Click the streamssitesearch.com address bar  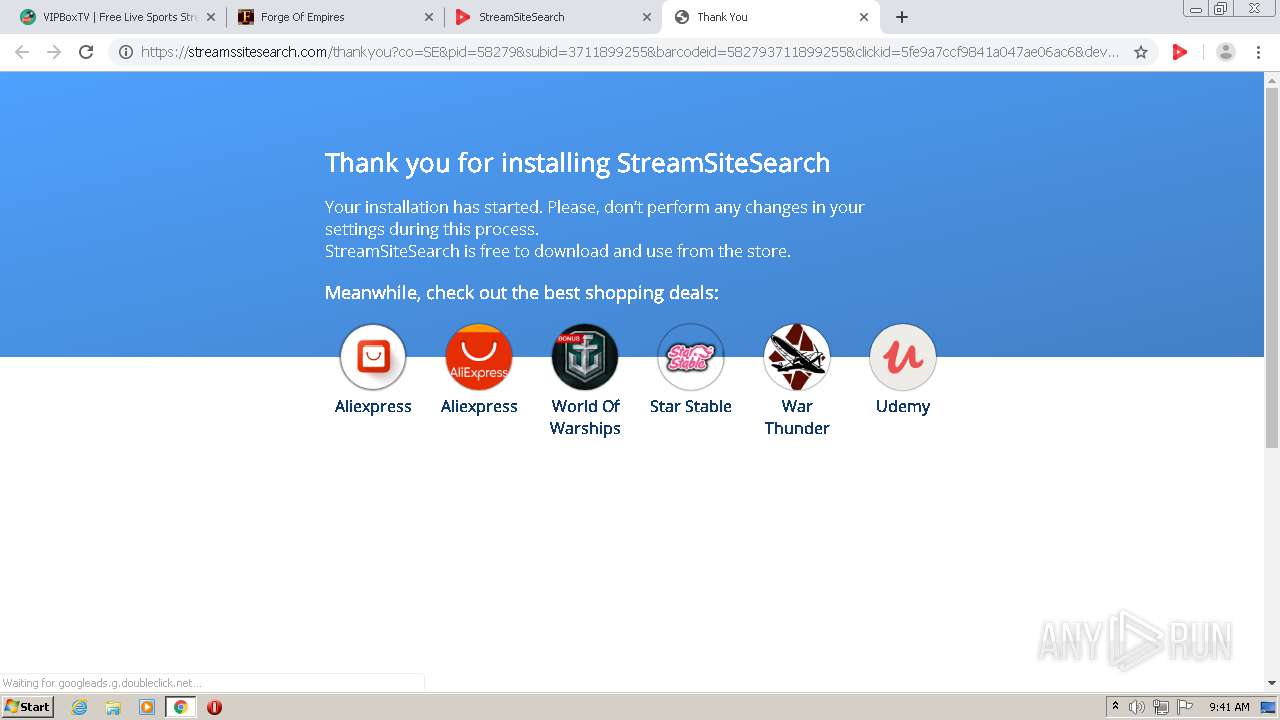pyautogui.click(x=630, y=52)
